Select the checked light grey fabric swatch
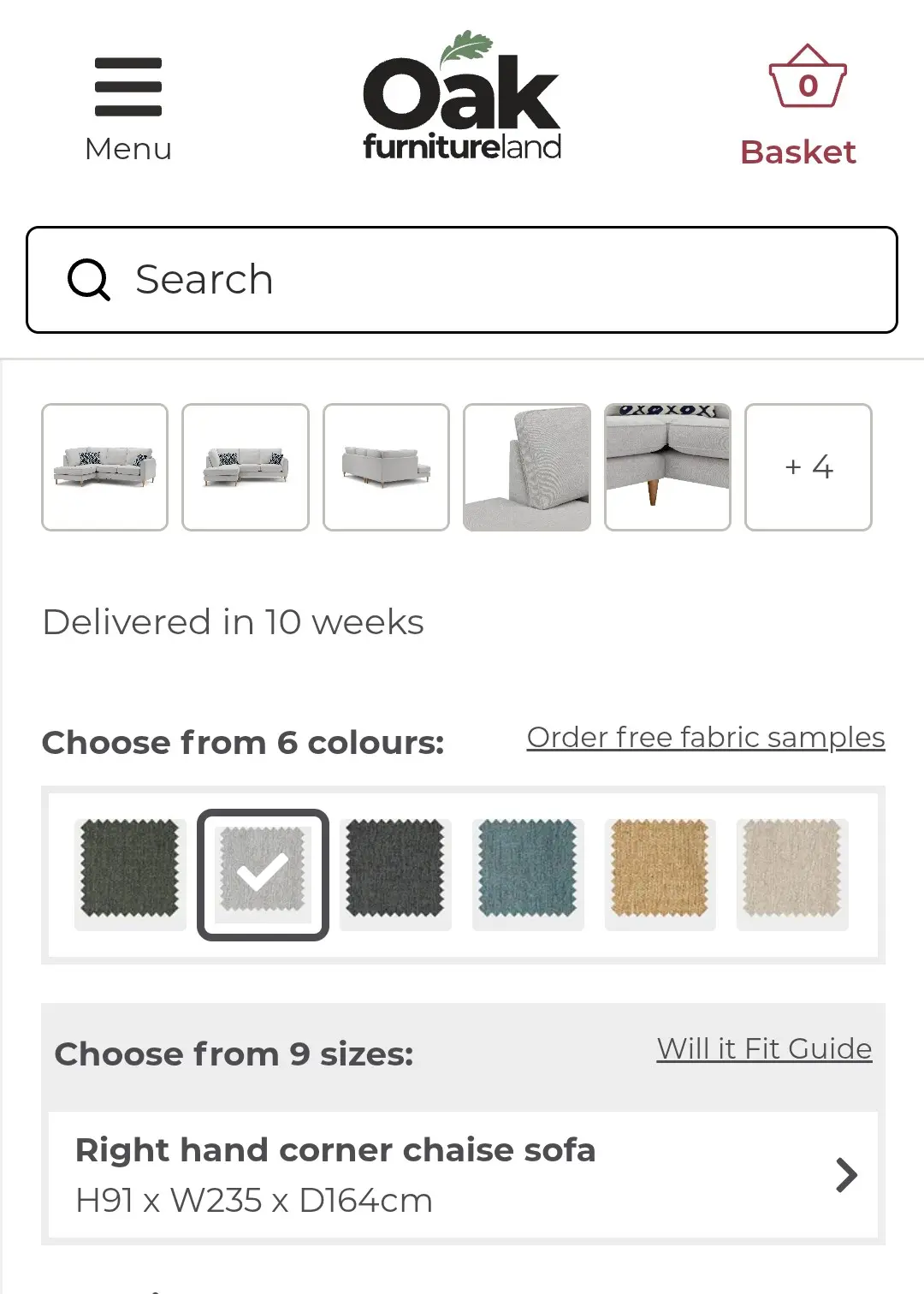Screen dimensions: 924x1294 point(263,875)
